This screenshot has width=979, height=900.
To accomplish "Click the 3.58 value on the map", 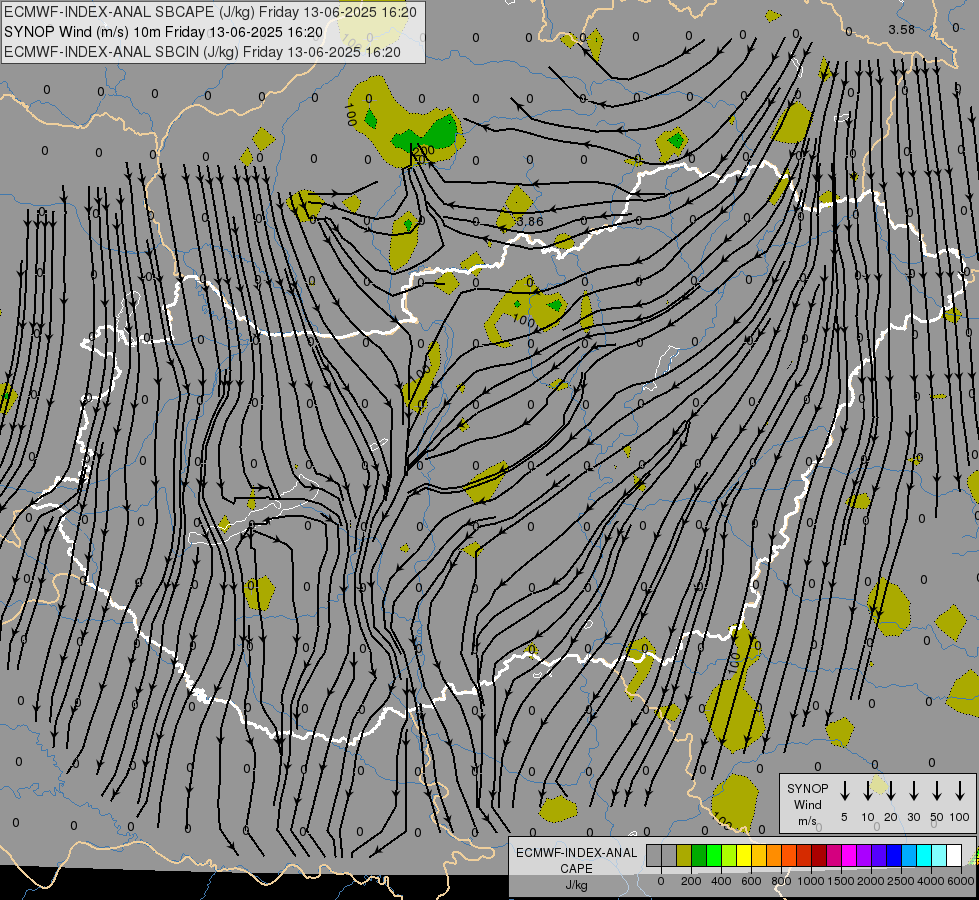I will [901, 29].
